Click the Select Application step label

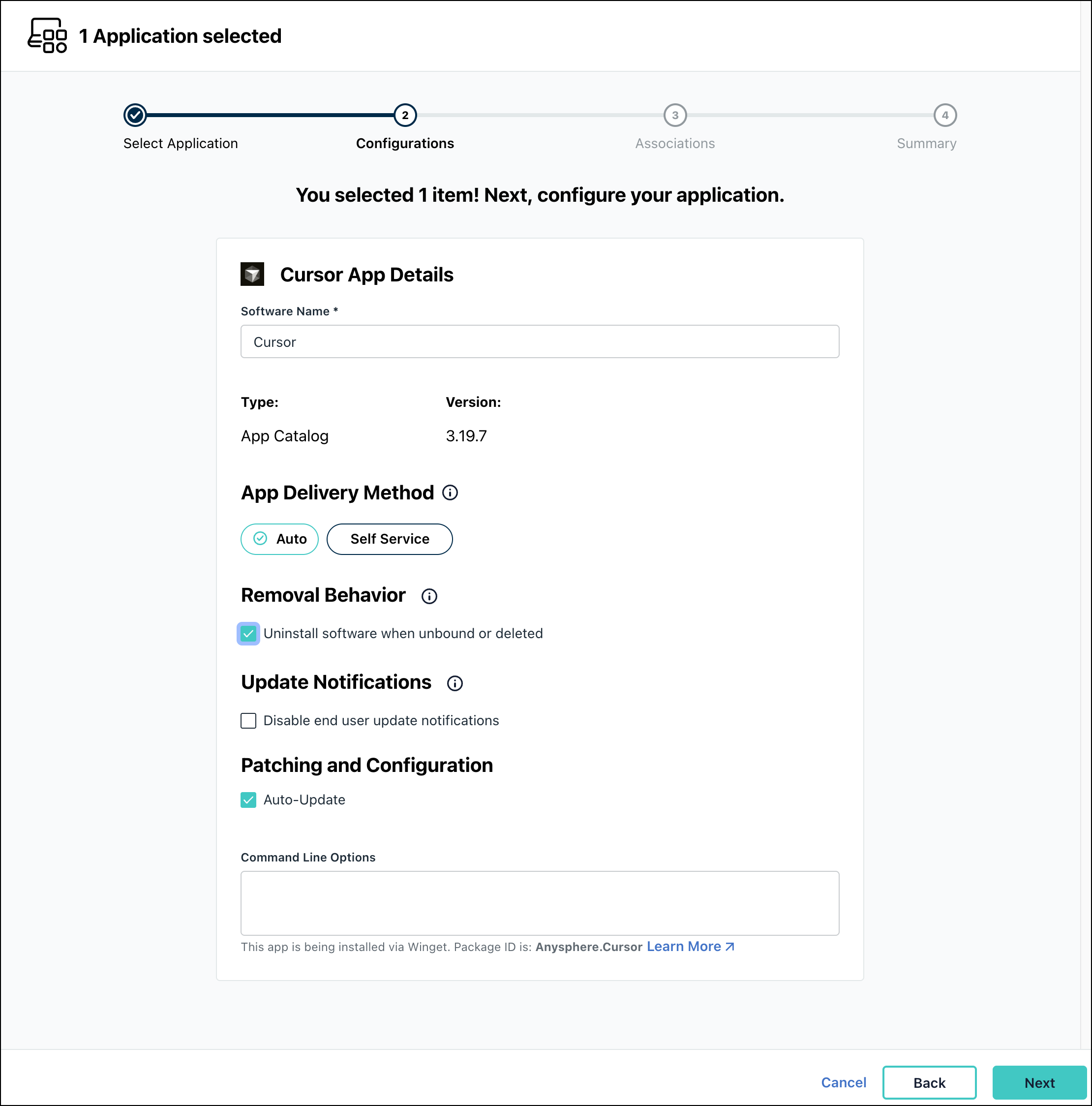point(181,144)
